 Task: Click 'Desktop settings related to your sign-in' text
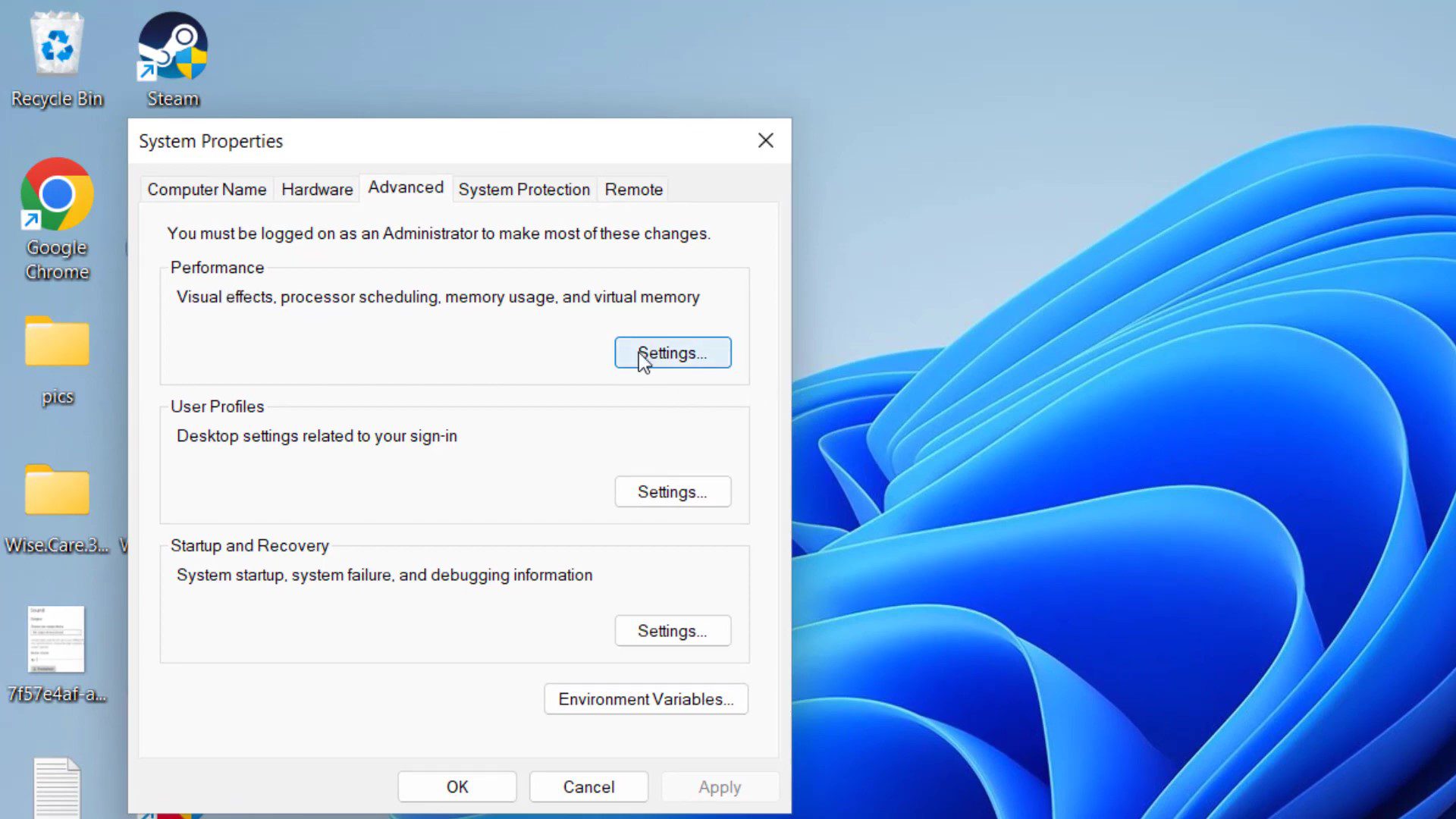[x=316, y=436]
